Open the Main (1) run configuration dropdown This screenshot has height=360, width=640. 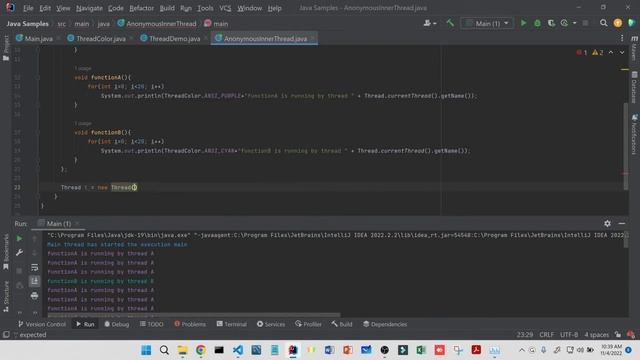coord(487,23)
